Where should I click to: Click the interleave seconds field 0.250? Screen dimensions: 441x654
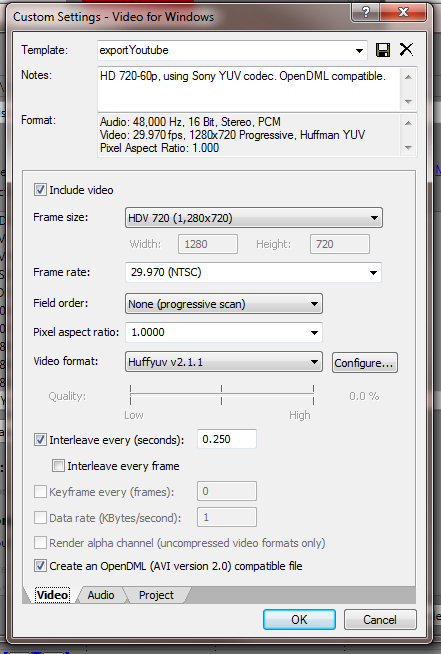(x=227, y=439)
